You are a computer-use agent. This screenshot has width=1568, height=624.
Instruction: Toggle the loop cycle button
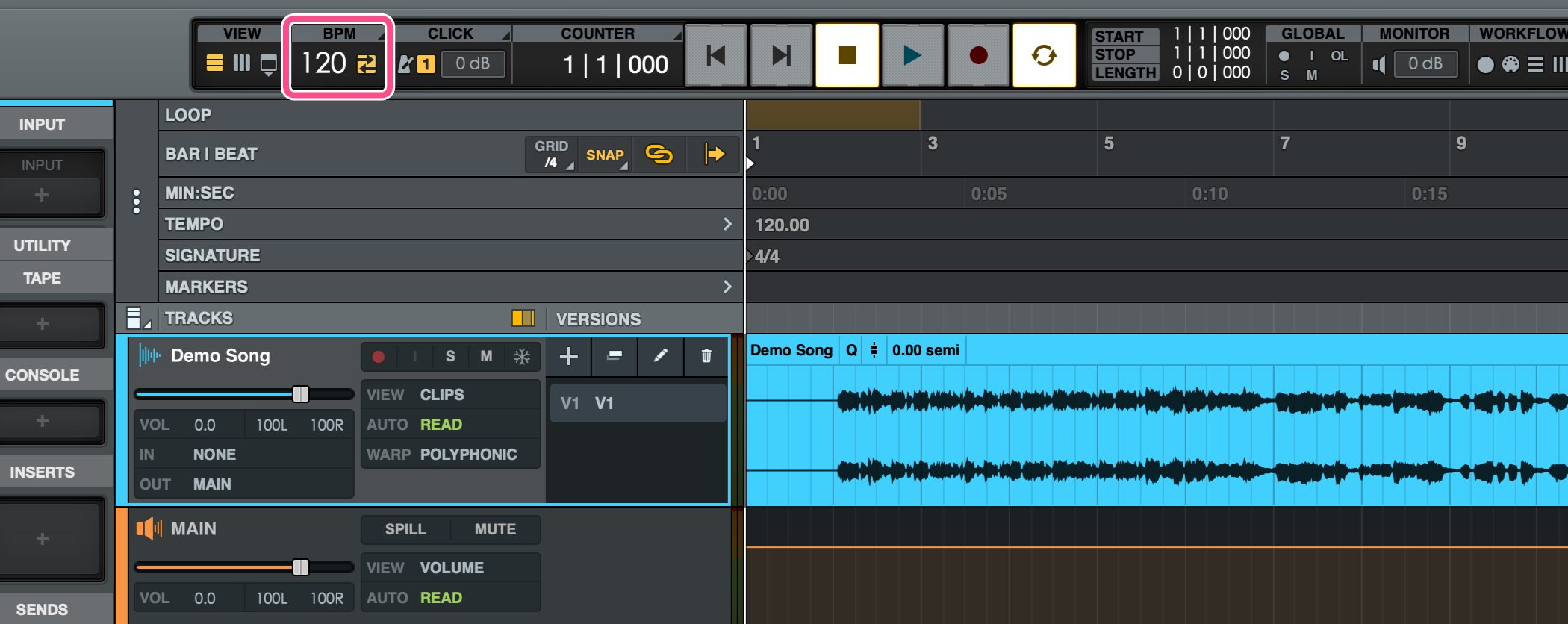(x=1043, y=55)
